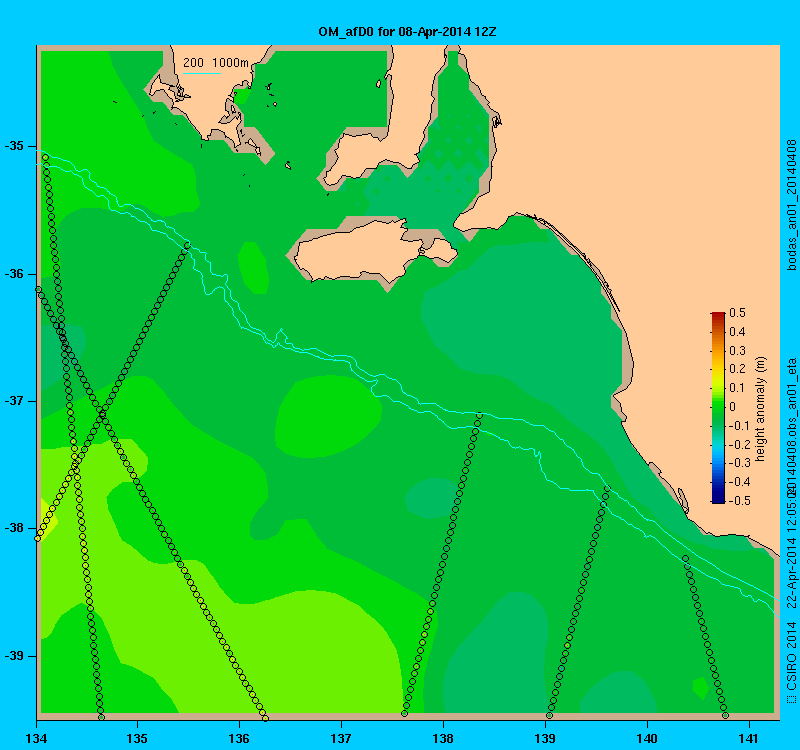Click colorbar value 0.2

coord(738,369)
